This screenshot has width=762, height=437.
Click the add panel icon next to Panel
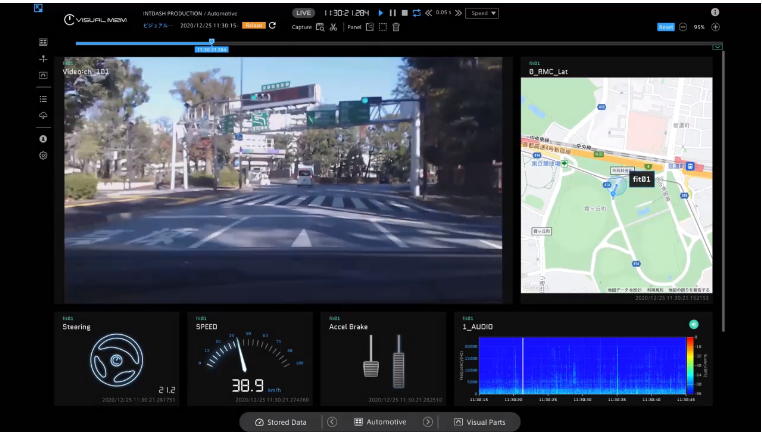[x=370, y=27]
